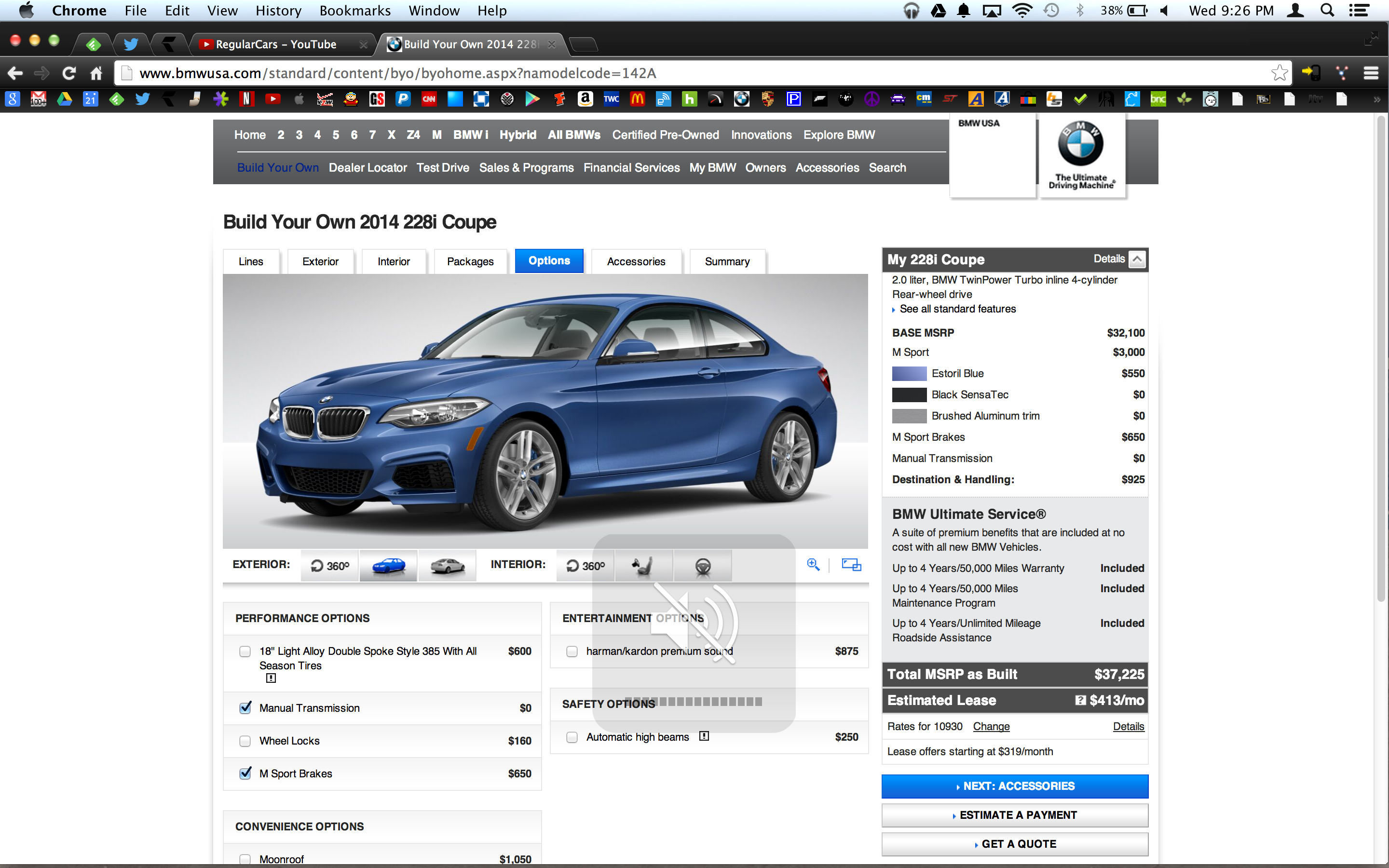1389x868 pixels.
Task: Click the Wi-Fi icon in the menu bar
Action: click(x=1021, y=10)
